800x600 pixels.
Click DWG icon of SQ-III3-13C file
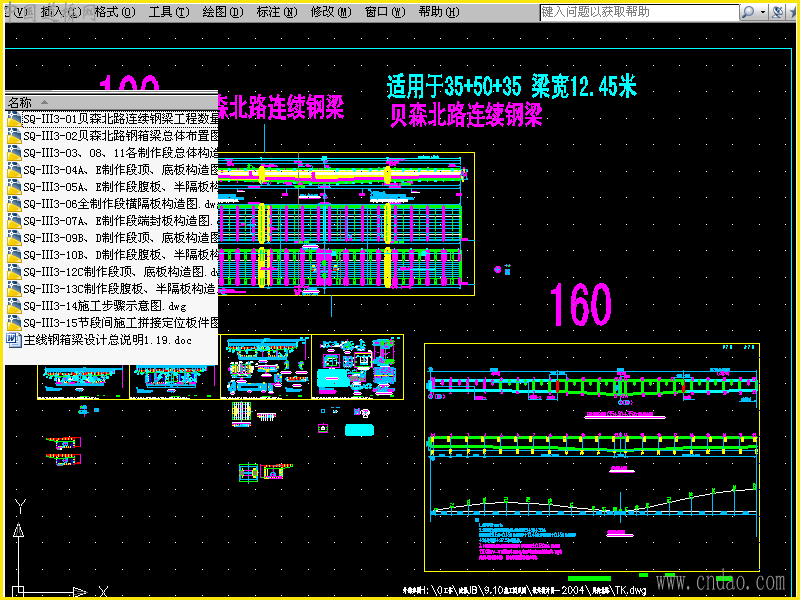[x=14, y=289]
